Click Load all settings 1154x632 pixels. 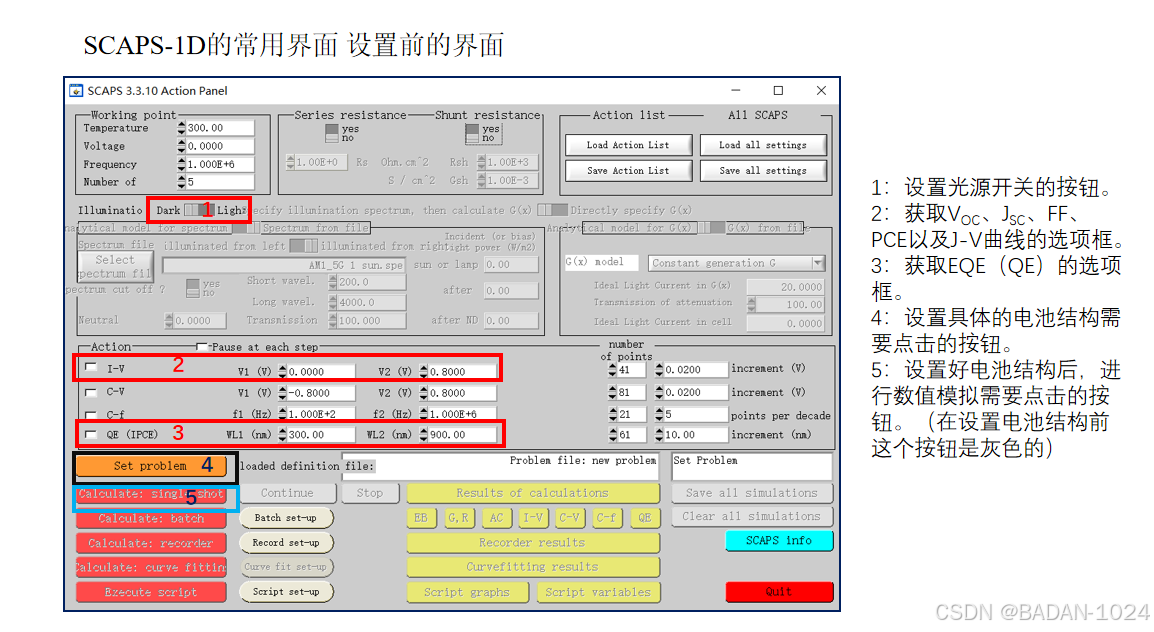[x=762, y=145]
